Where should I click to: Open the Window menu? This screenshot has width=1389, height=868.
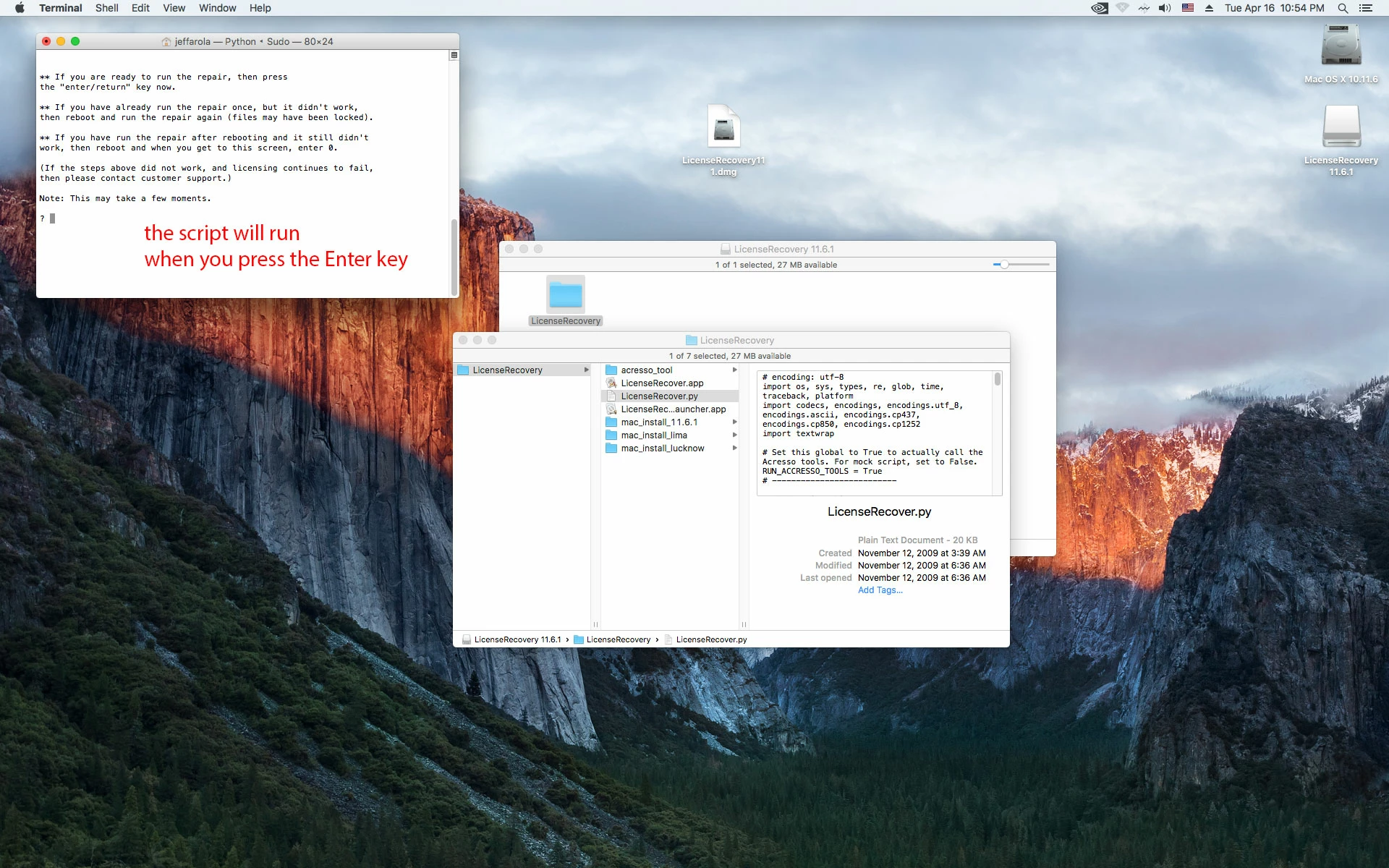217,8
